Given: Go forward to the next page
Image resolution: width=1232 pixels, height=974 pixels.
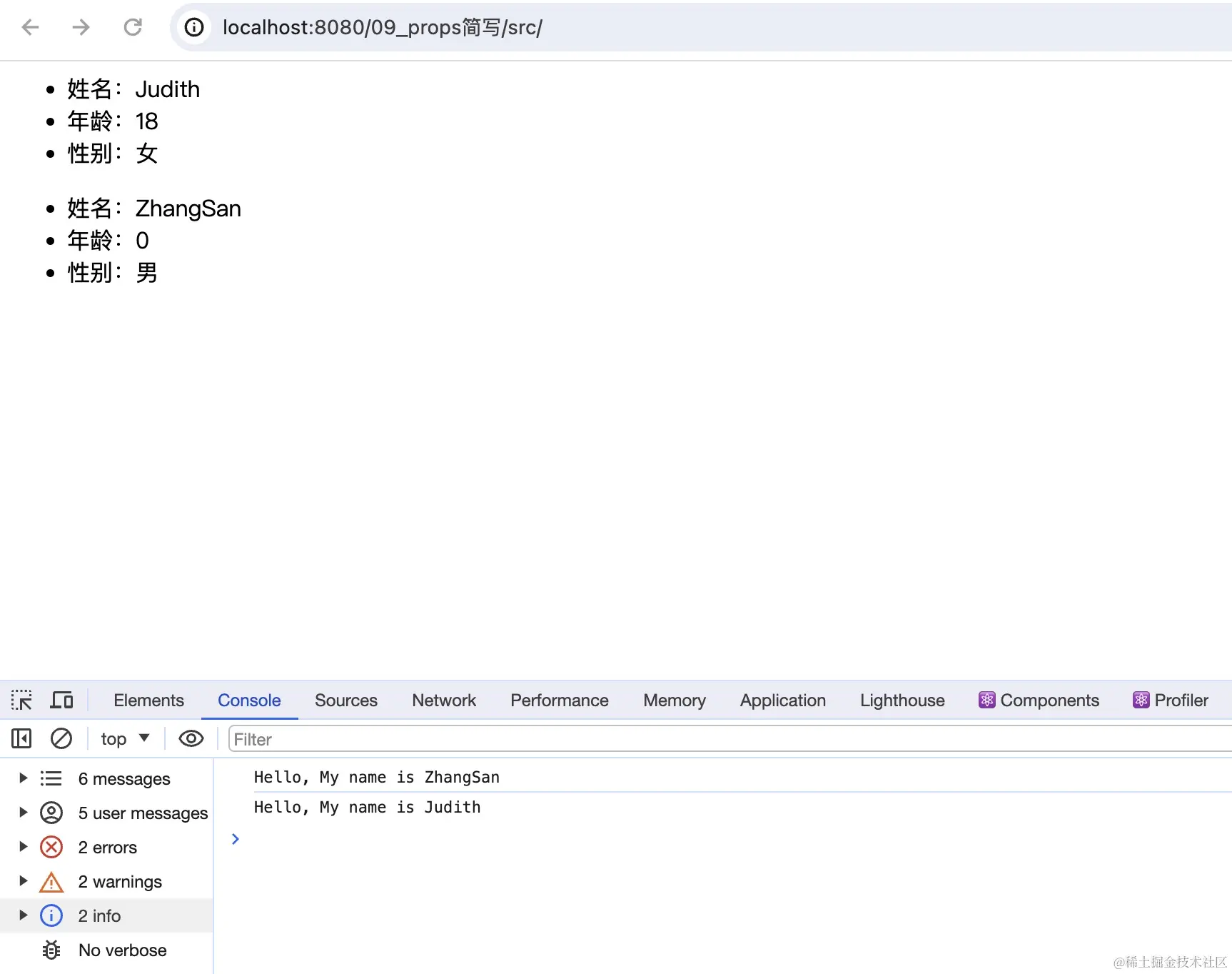Looking at the screenshot, I should pyautogui.click(x=81, y=27).
